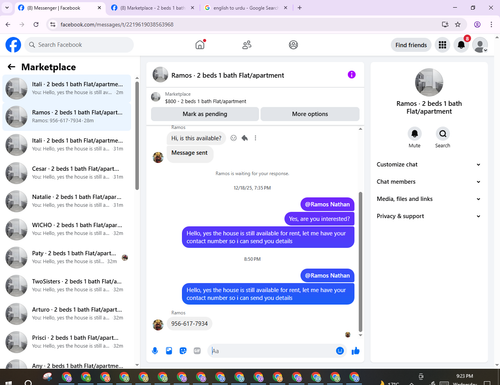This screenshot has width=500, height=385.
Task: Choose a sticker icon
Action: pyautogui.click(x=183, y=351)
